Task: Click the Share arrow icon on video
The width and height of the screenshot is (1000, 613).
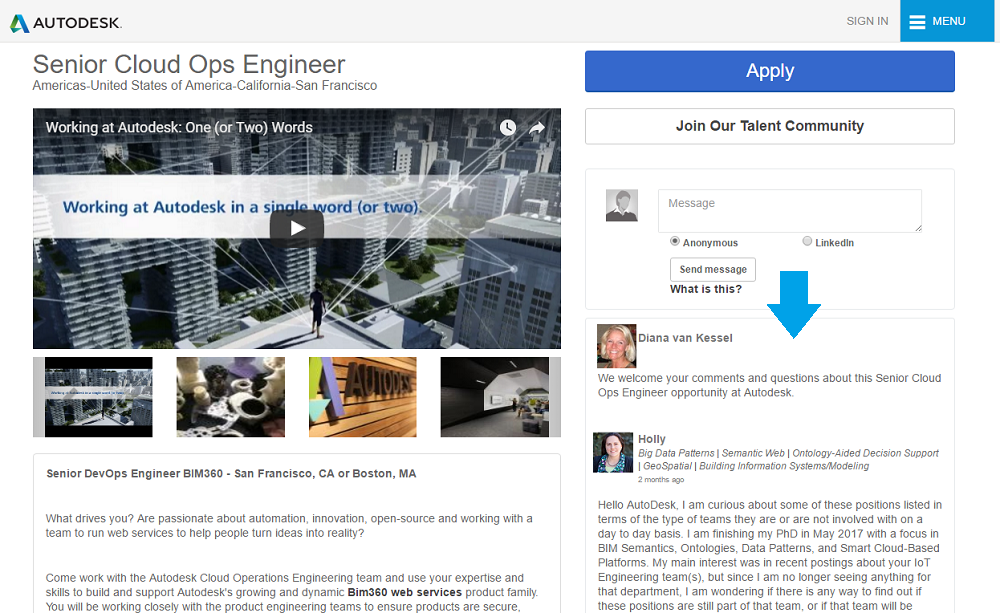Action: click(537, 128)
